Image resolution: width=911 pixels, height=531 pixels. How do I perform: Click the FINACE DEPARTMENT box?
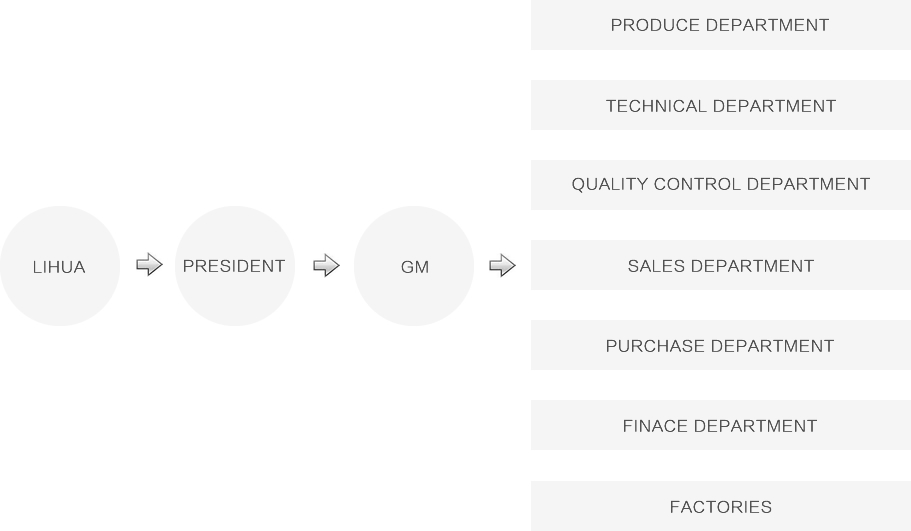pos(720,425)
